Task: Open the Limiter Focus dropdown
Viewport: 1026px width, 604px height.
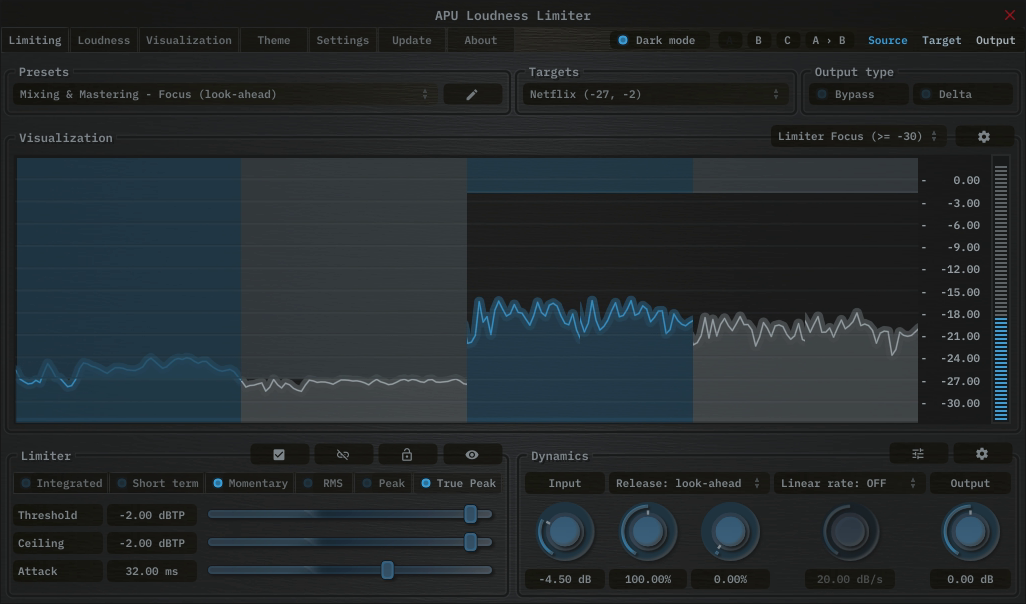Action: tap(856, 136)
